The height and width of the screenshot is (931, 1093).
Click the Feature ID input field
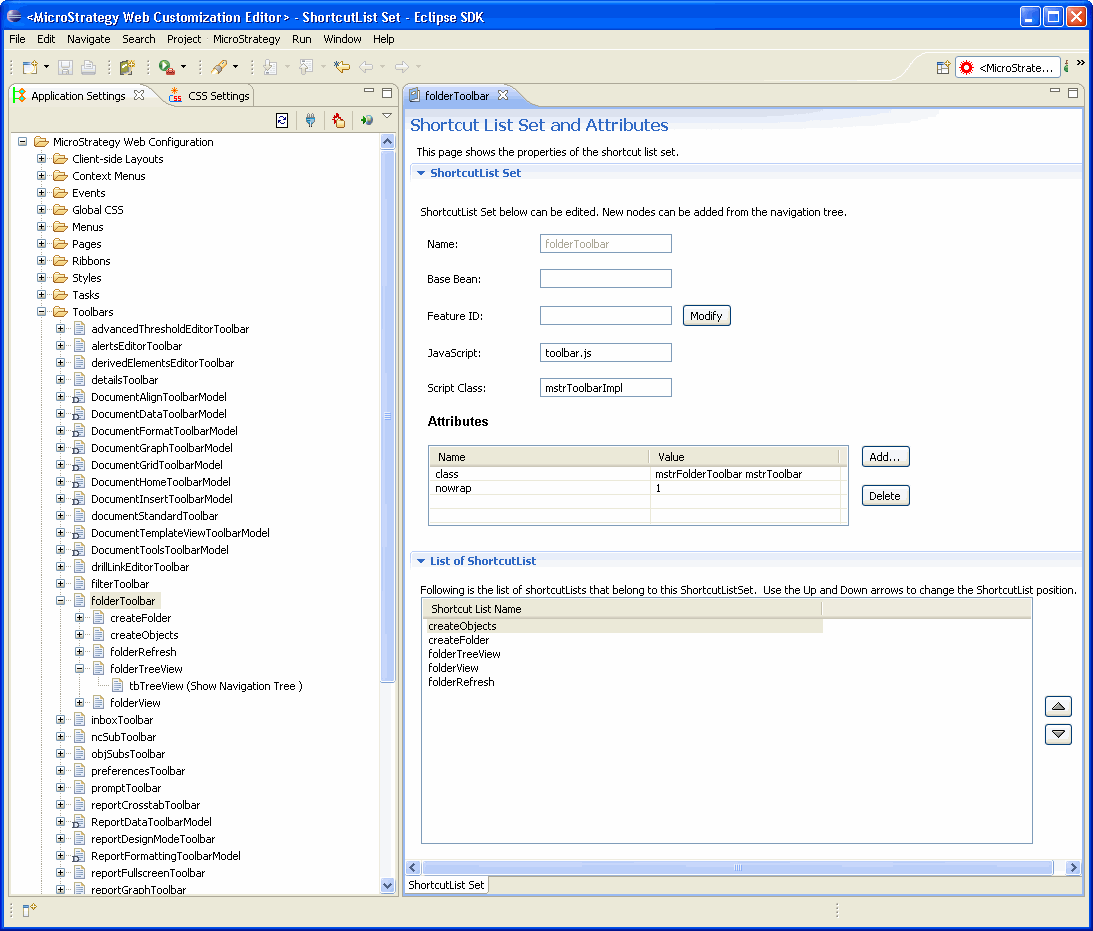(606, 316)
